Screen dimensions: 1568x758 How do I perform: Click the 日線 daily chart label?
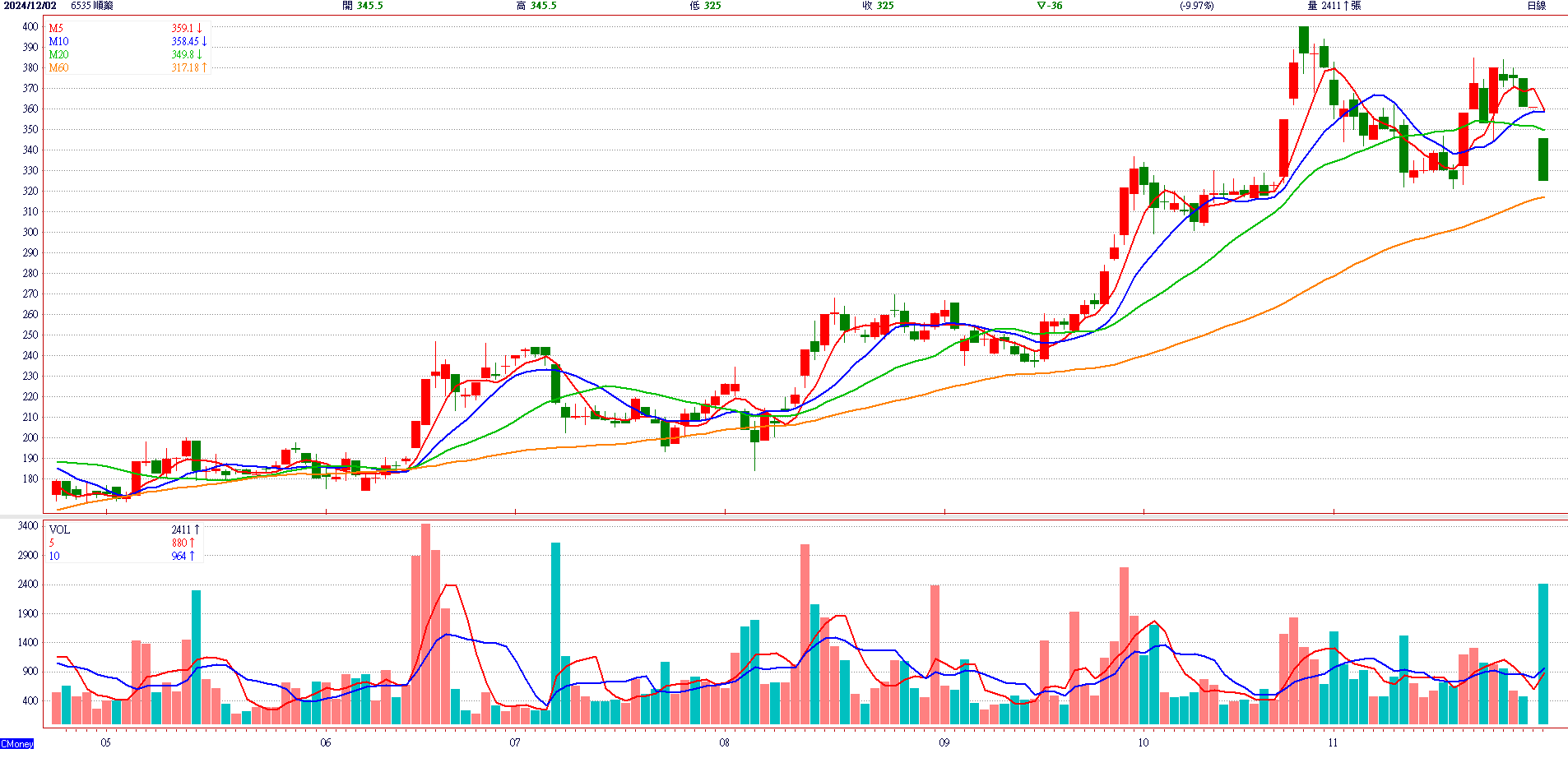click(x=1536, y=6)
